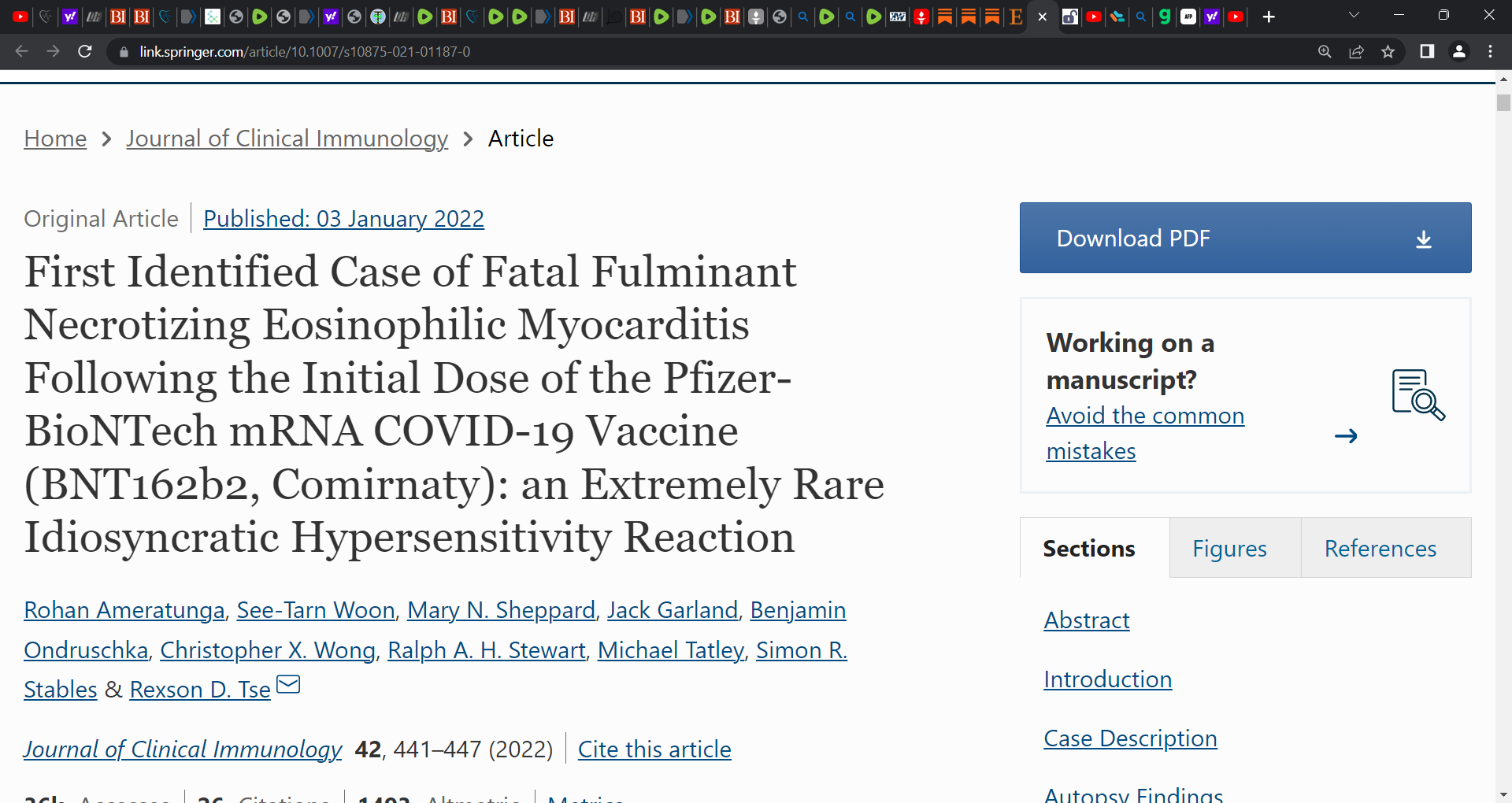Jump to the Case Description section
This screenshot has width=1512, height=803.
coord(1130,738)
